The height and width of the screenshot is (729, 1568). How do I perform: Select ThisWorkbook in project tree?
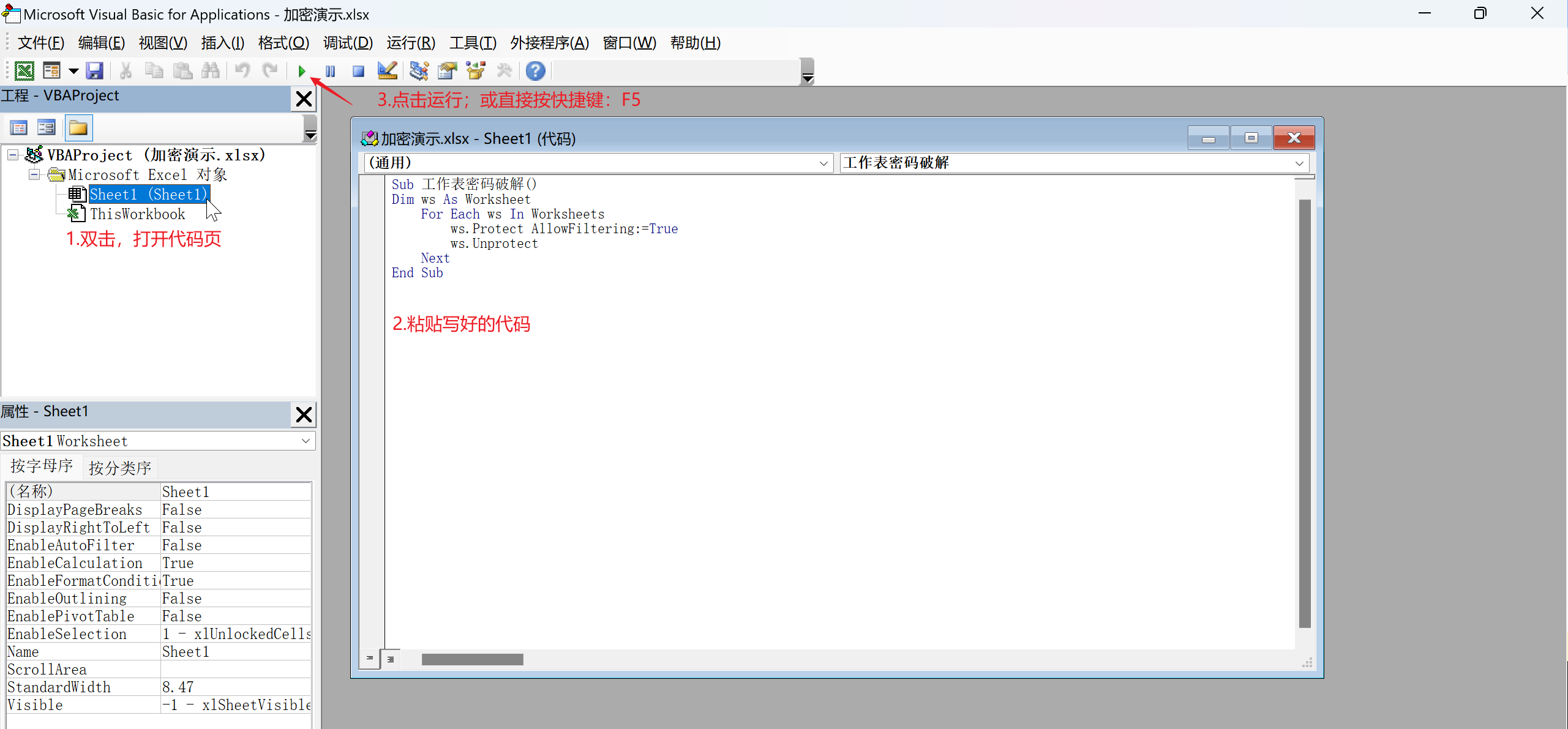(x=137, y=214)
